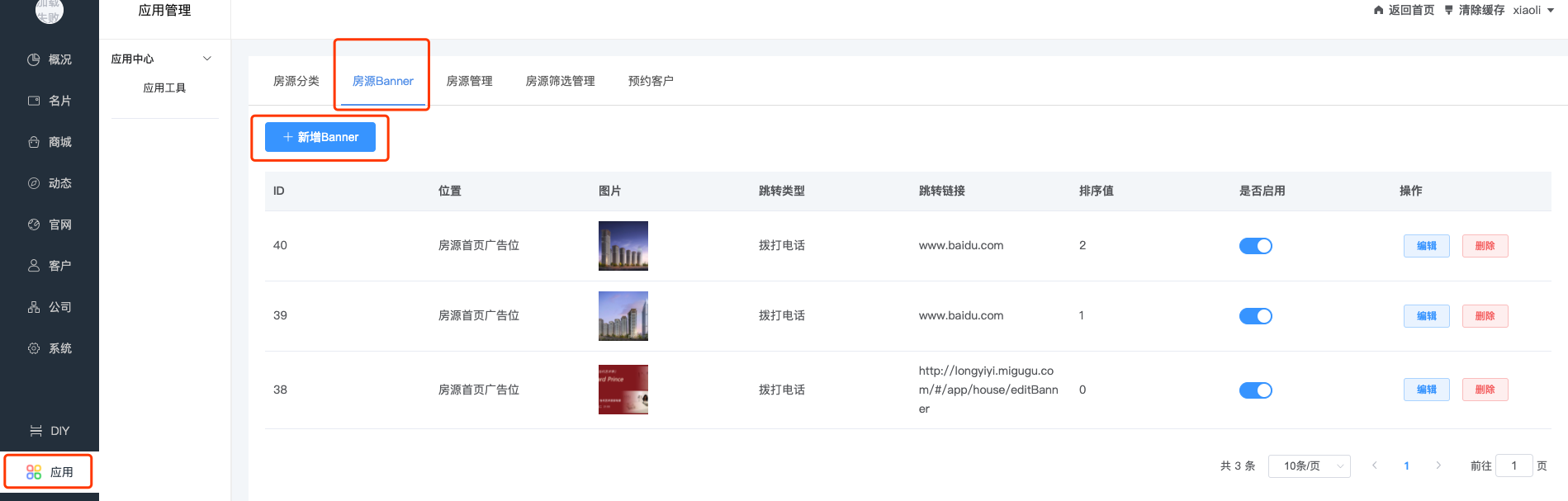Open the thumbnail image for ID 40
Image resolution: width=1568 pixels, height=501 pixels.
(623, 246)
